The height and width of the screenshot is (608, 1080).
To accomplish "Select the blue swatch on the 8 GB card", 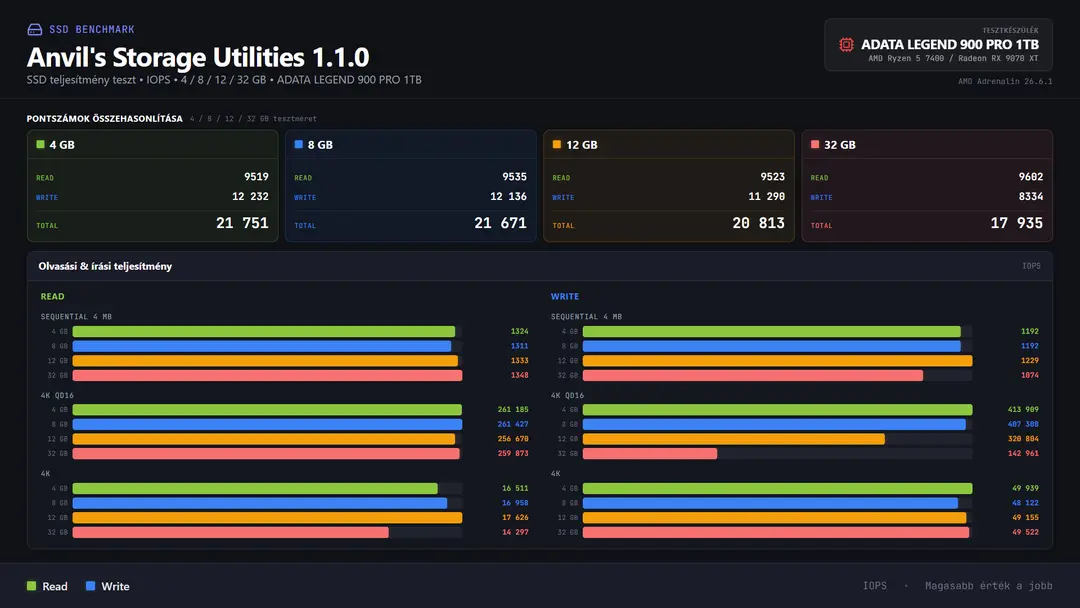I will coord(299,145).
